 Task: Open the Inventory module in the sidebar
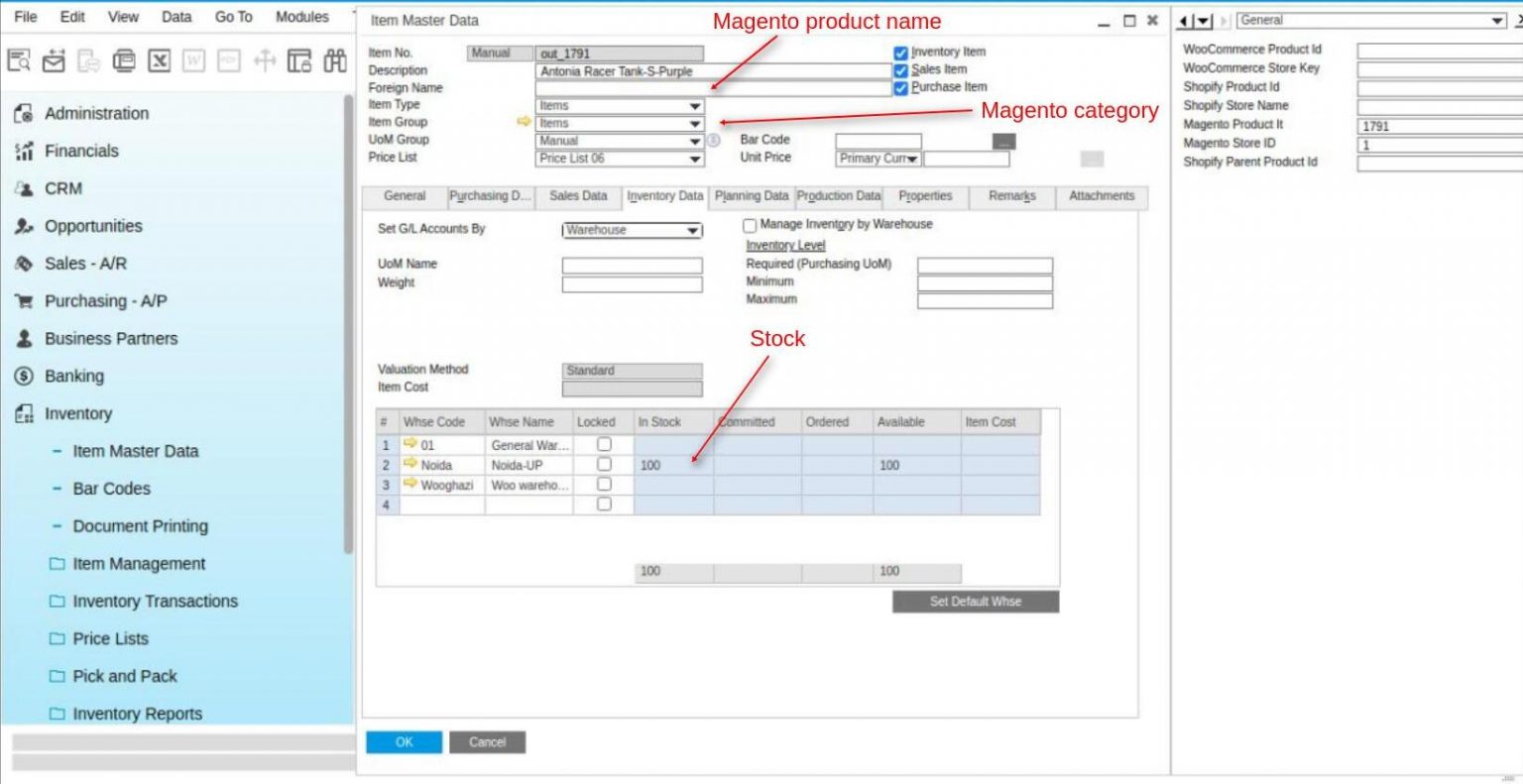(79, 413)
